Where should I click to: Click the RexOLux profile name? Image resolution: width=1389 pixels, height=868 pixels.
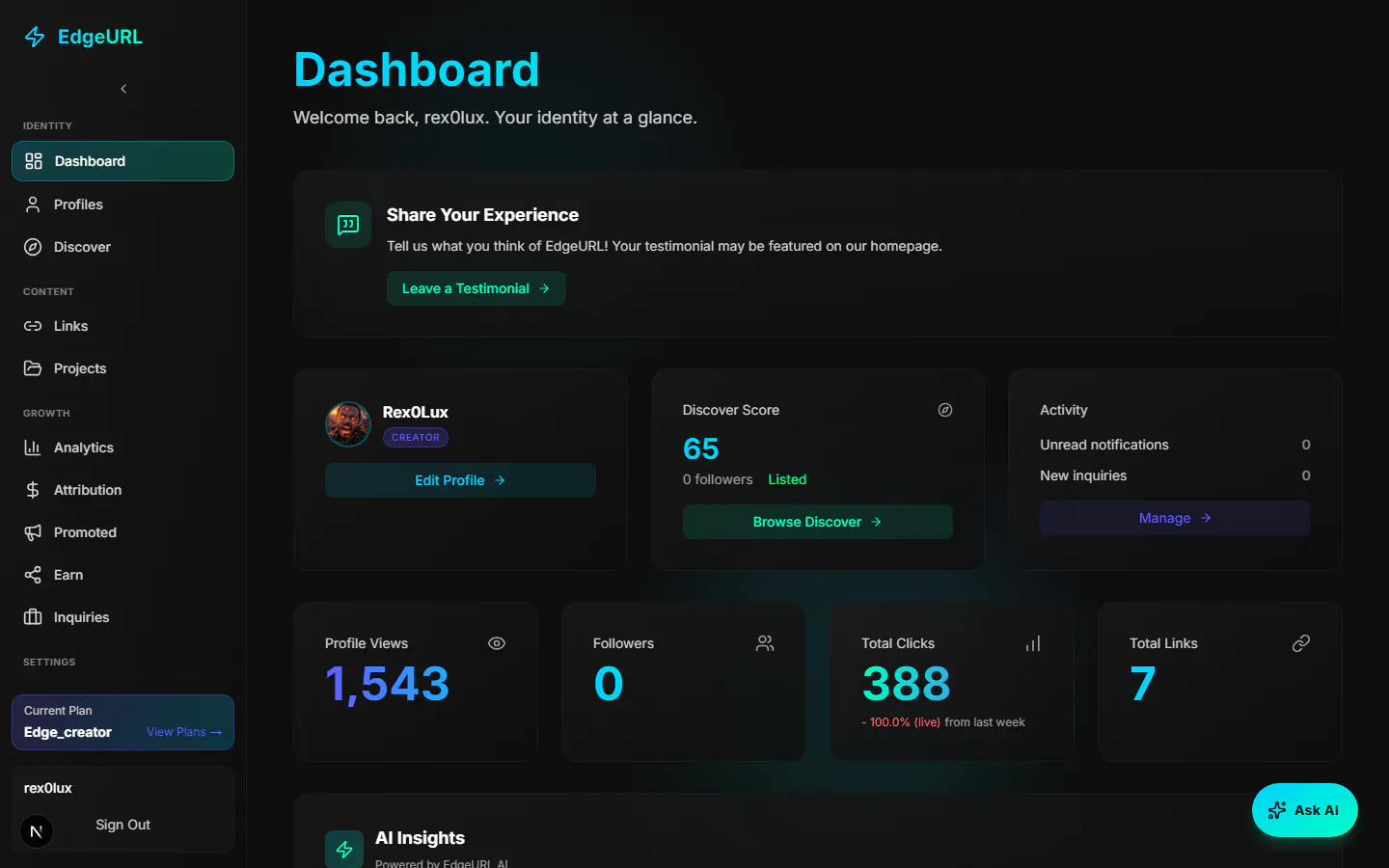coord(416,412)
